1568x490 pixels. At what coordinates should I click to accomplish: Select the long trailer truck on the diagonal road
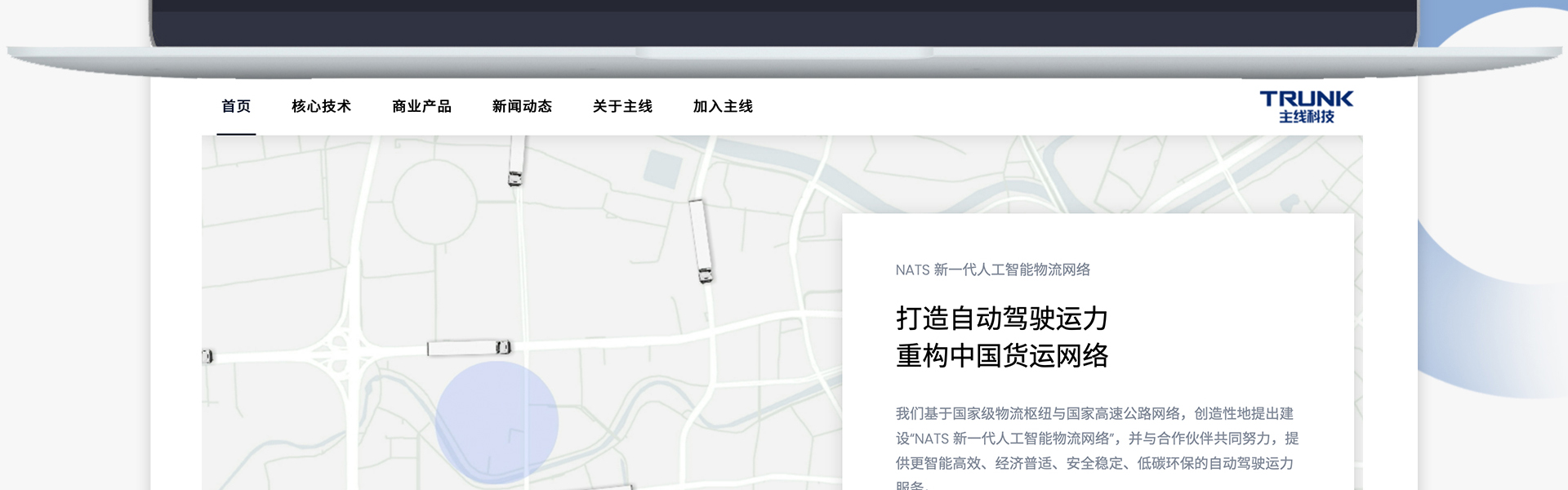point(701,241)
